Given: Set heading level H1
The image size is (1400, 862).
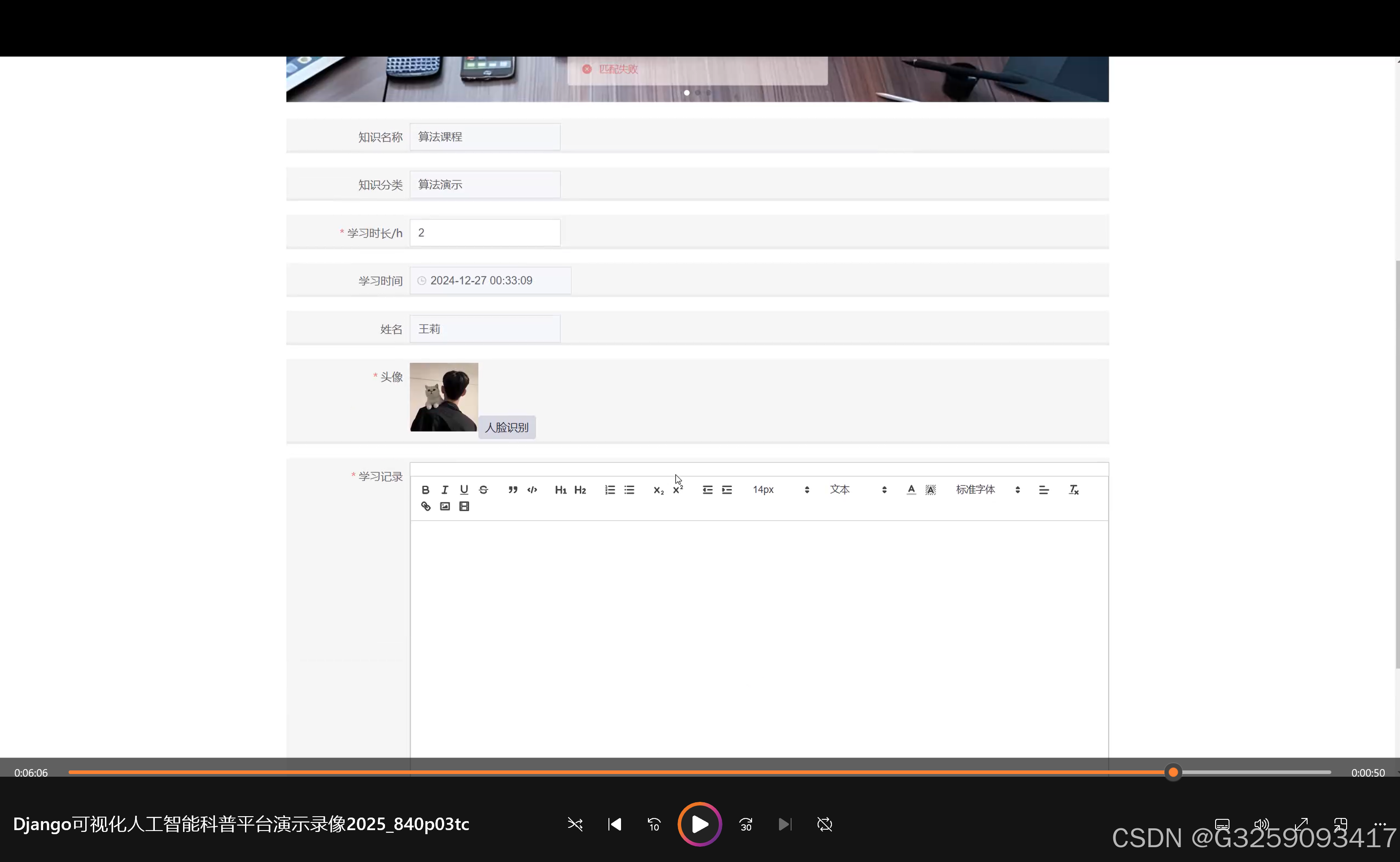Looking at the screenshot, I should [561, 490].
